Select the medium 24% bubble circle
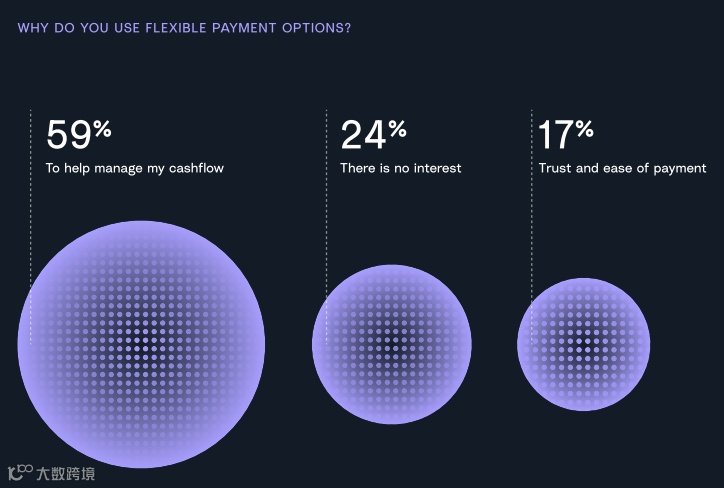Viewport: 724px width, 488px height. pos(392,344)
